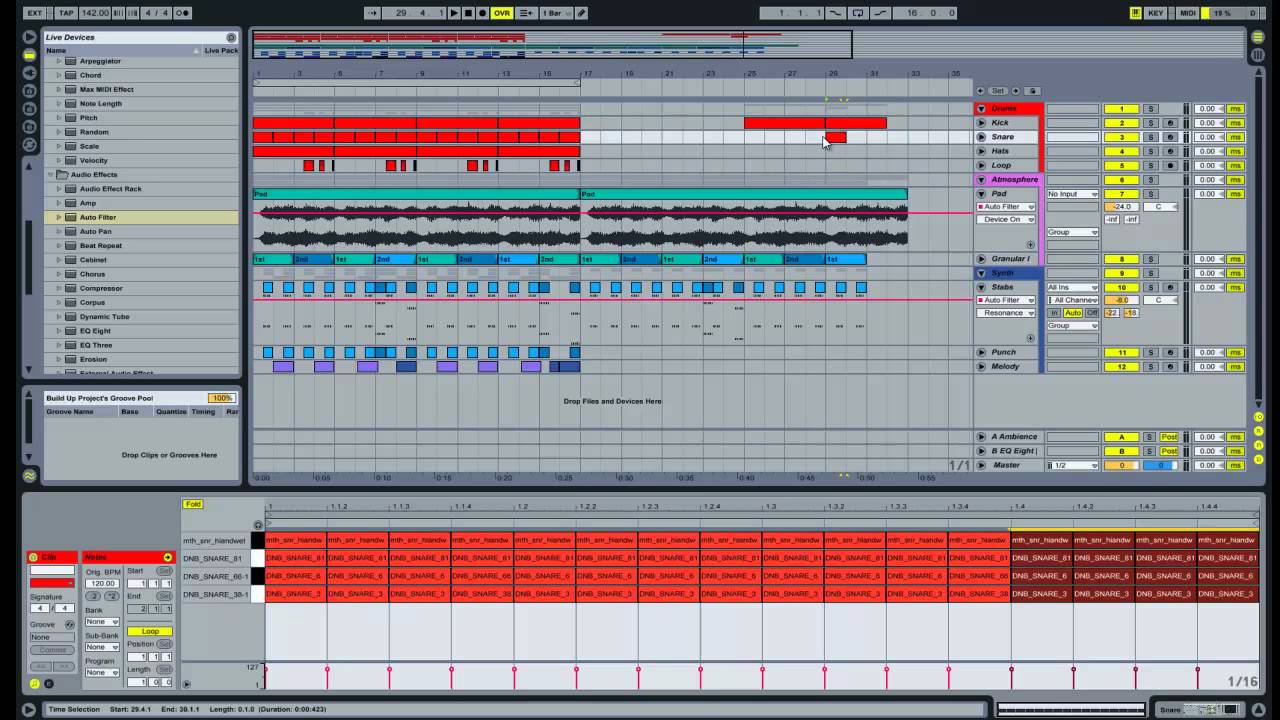Select Arpeggiator in the browser
Viewport: 1280px width, 720px height.
pos(100,61)
